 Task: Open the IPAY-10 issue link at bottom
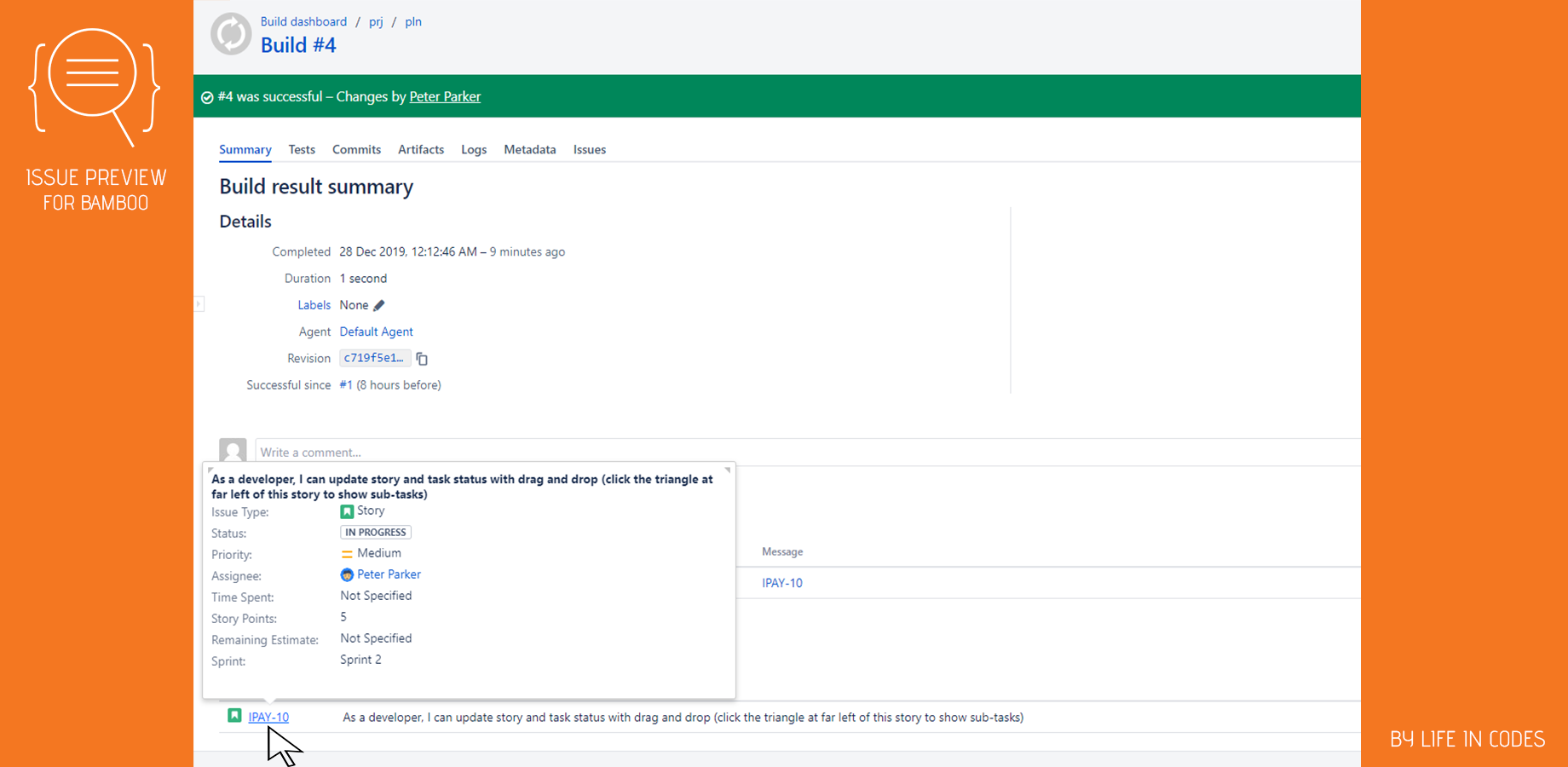click(x=268, y=718)
